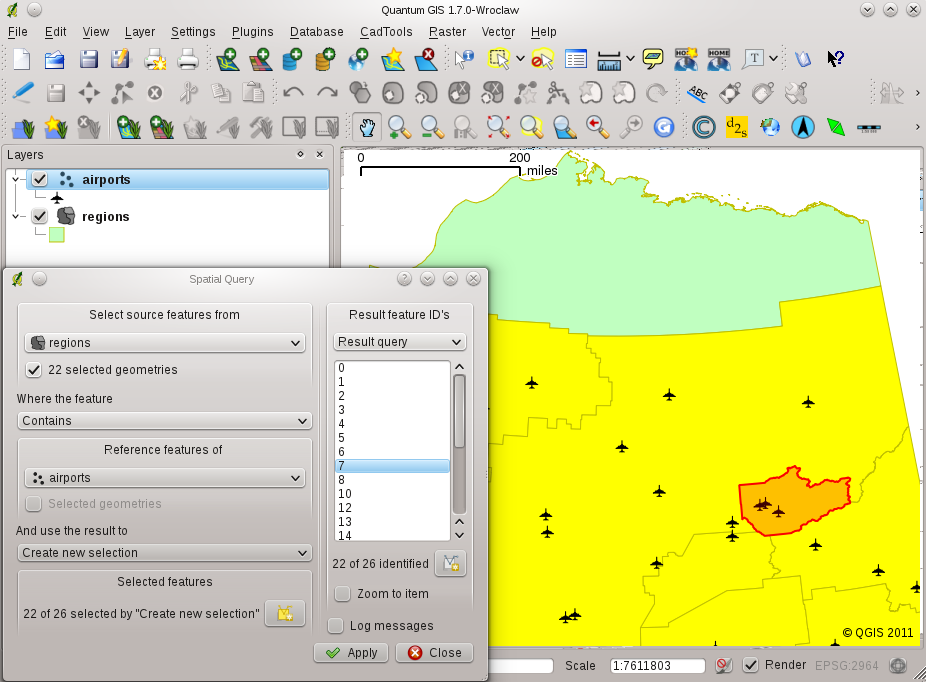Open the reference layer airports dropdown
This screenshot has height=682, width=926.
(x=165, y=478)
